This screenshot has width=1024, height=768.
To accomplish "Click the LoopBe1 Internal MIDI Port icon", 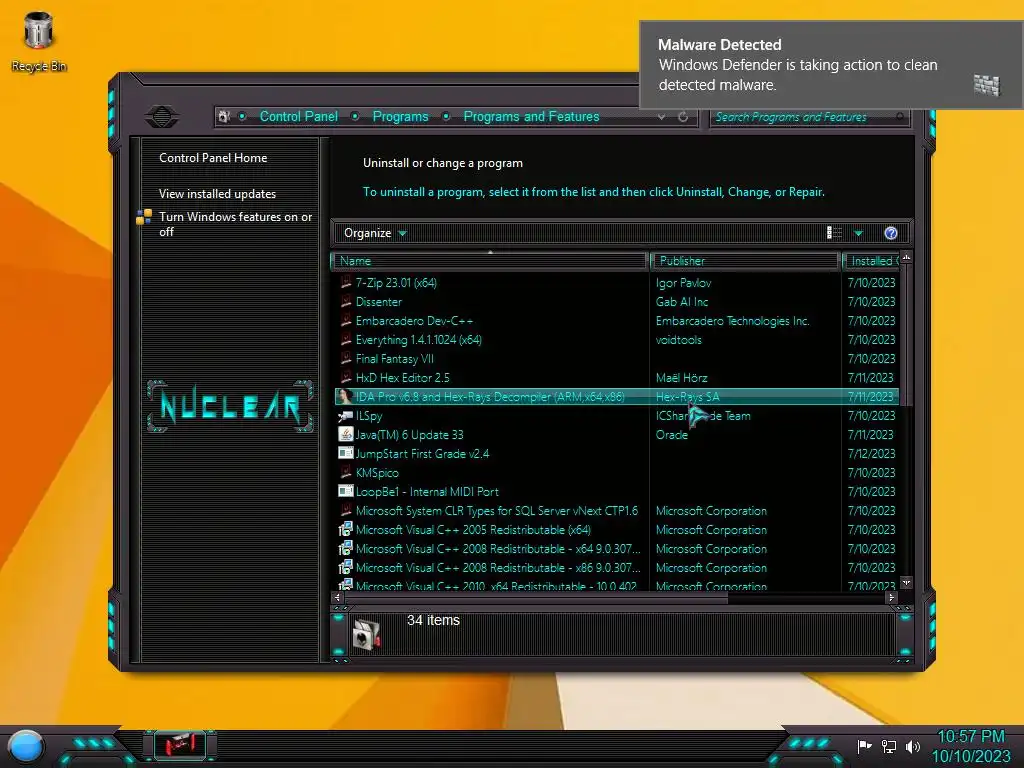I will 345,491.
